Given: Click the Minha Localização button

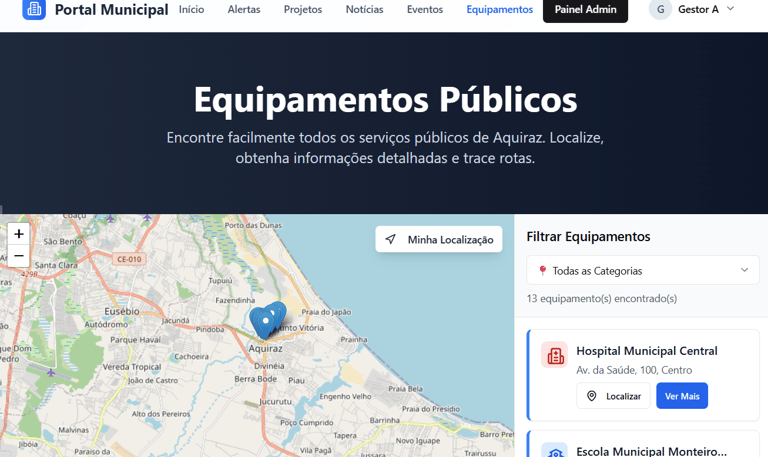Looking at the screenshot, I should [x=439, y=240].
